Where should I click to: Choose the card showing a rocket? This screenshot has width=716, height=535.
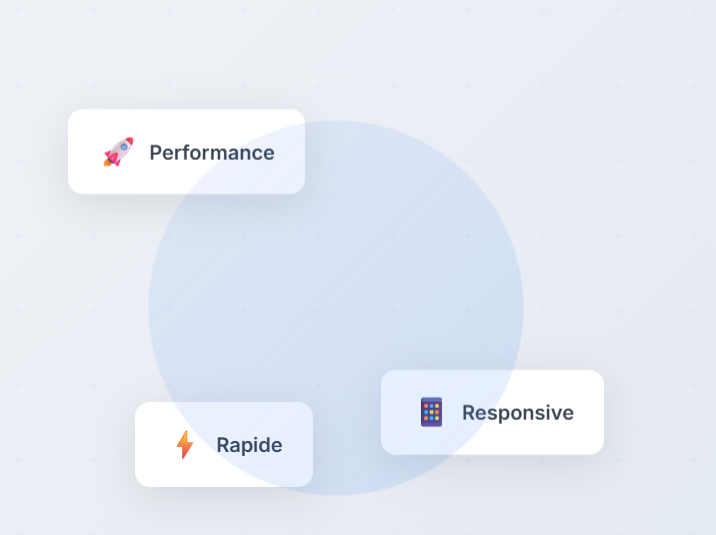[x=186, y=152]
